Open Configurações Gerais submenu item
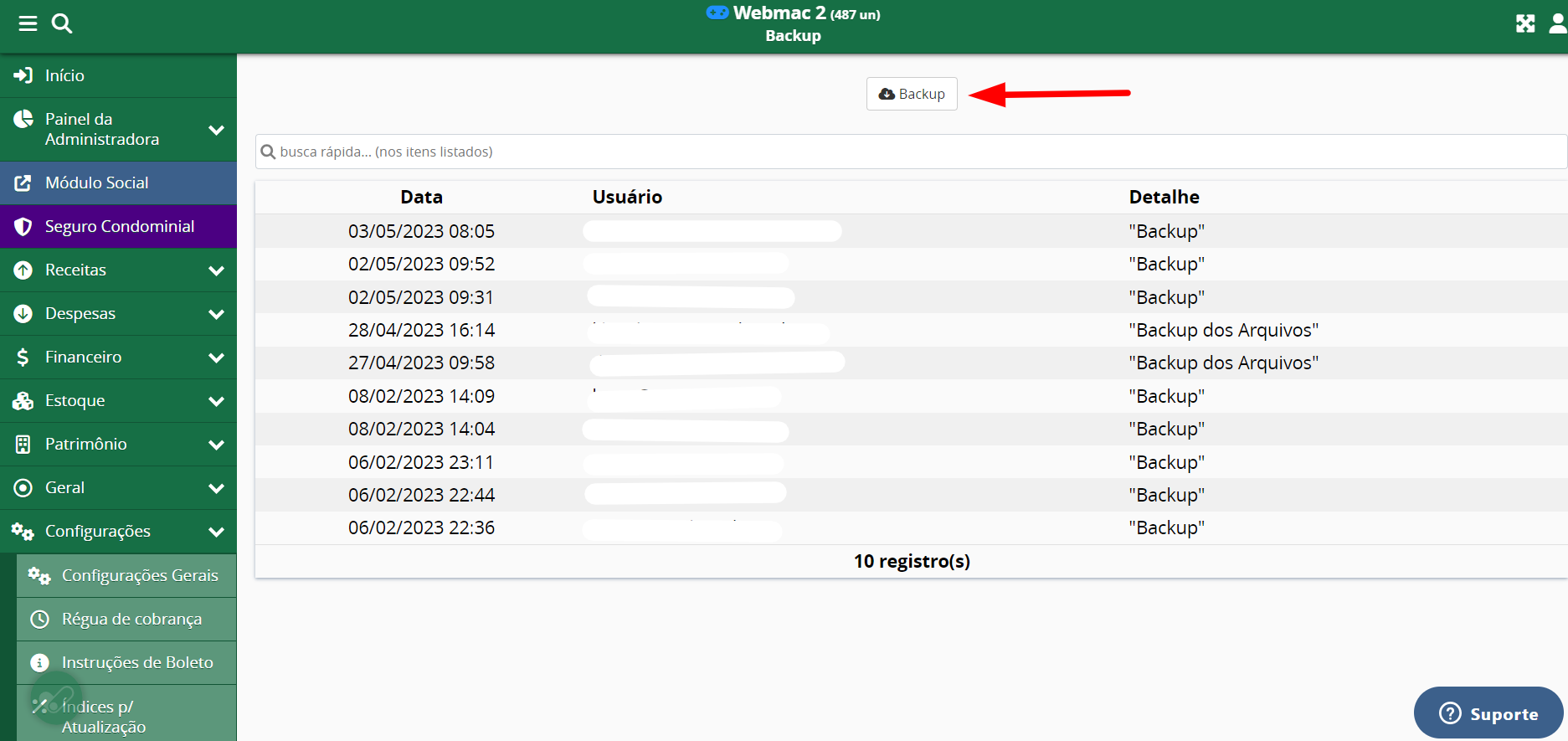This screenshot has height=741, width=1568. pyautogui.click(x=139, y=575)
